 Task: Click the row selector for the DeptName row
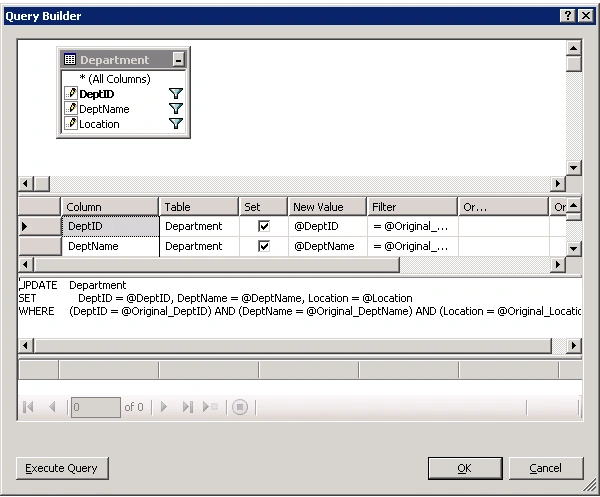40,246
